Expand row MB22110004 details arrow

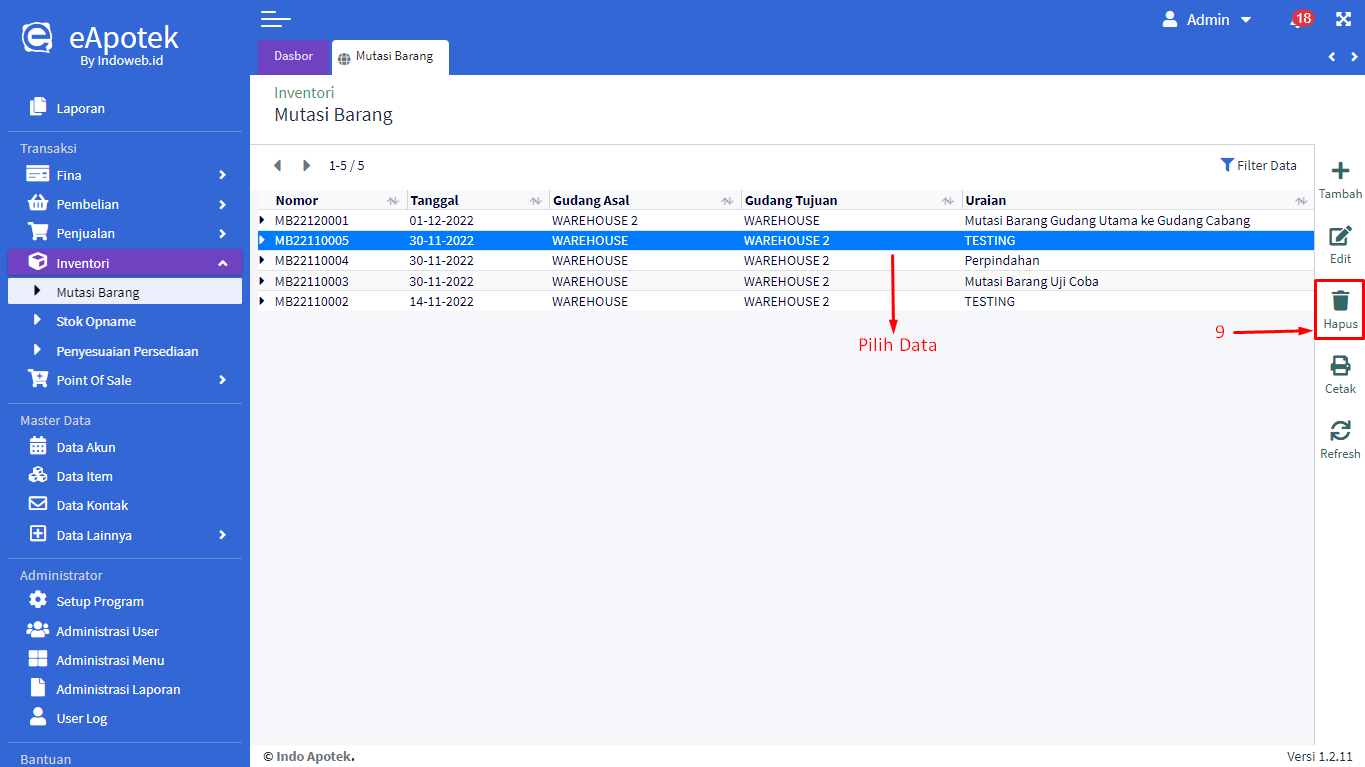[x=263, y=261]
